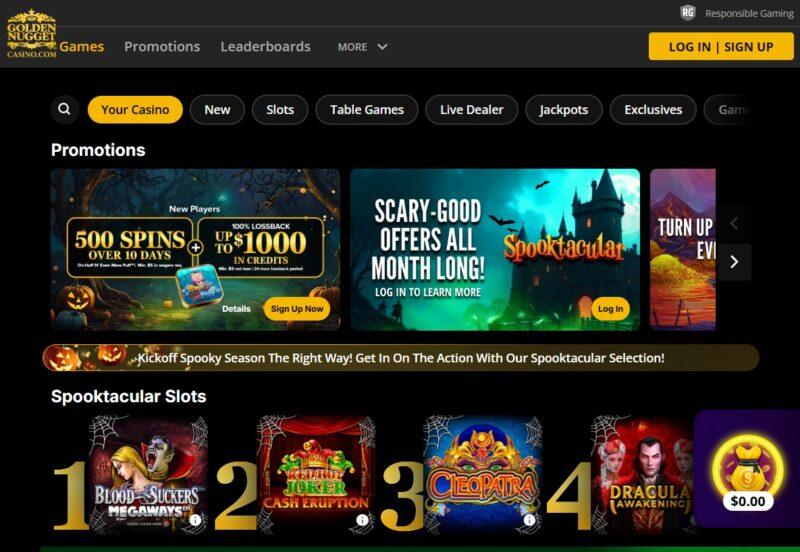This screenshot has width=800, height=552.
Task: Switch to Table Games category
Action: tap(367, 110)
